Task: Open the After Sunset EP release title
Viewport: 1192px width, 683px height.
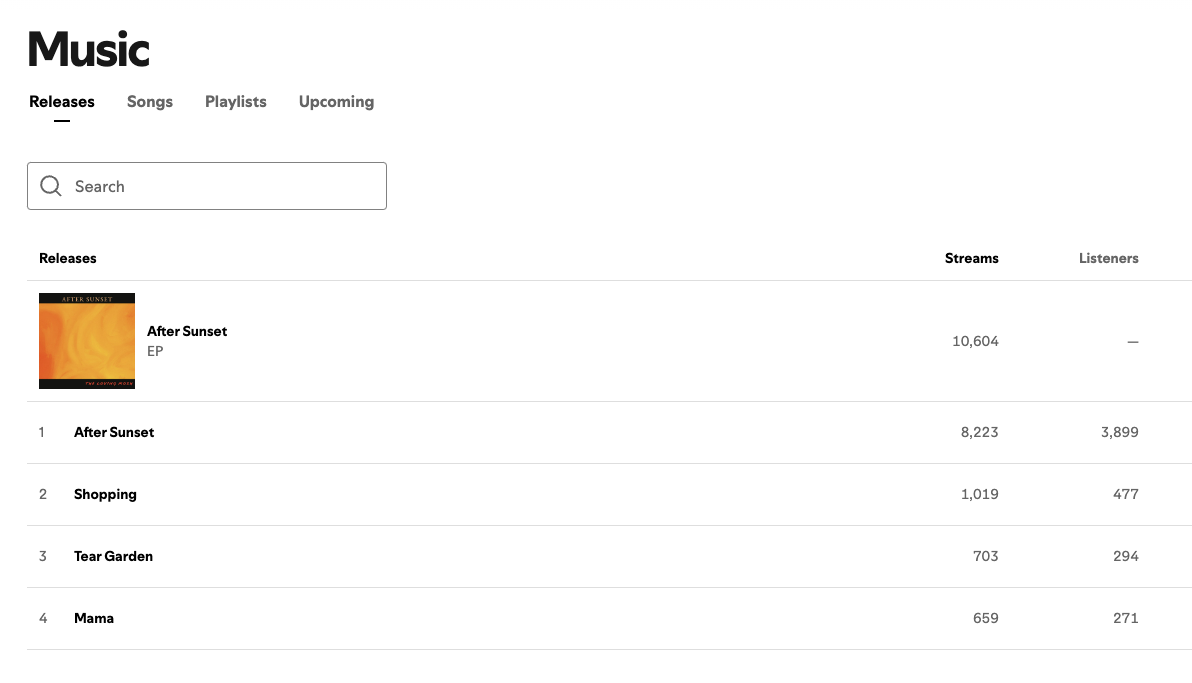Action: 187,331
